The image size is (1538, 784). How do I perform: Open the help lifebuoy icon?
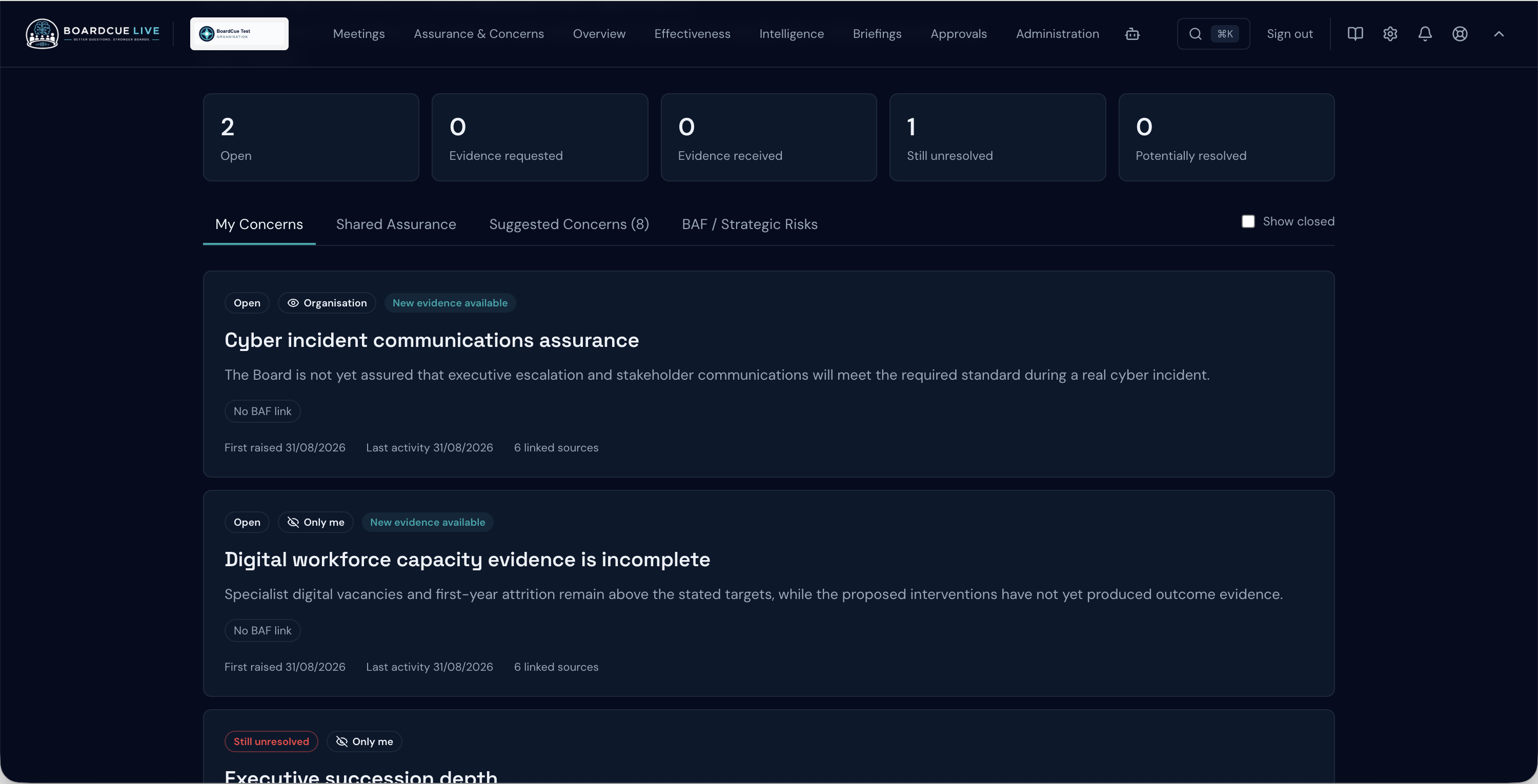click(1460, 34)
